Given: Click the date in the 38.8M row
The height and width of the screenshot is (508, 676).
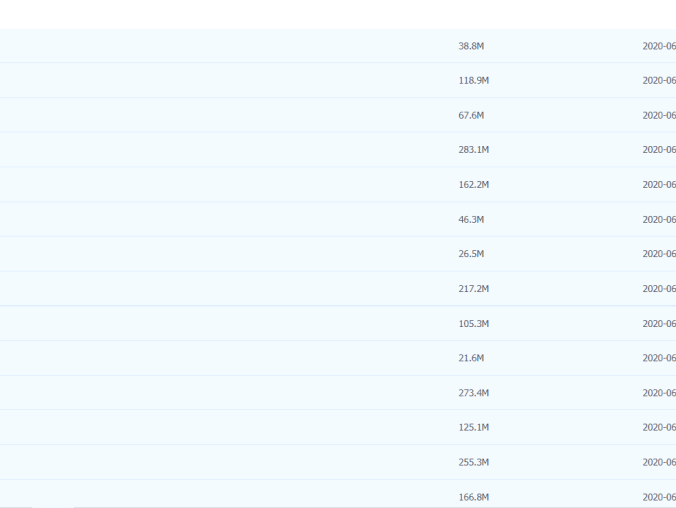Looking at the screenshot, I should click(x=658, y=46).
